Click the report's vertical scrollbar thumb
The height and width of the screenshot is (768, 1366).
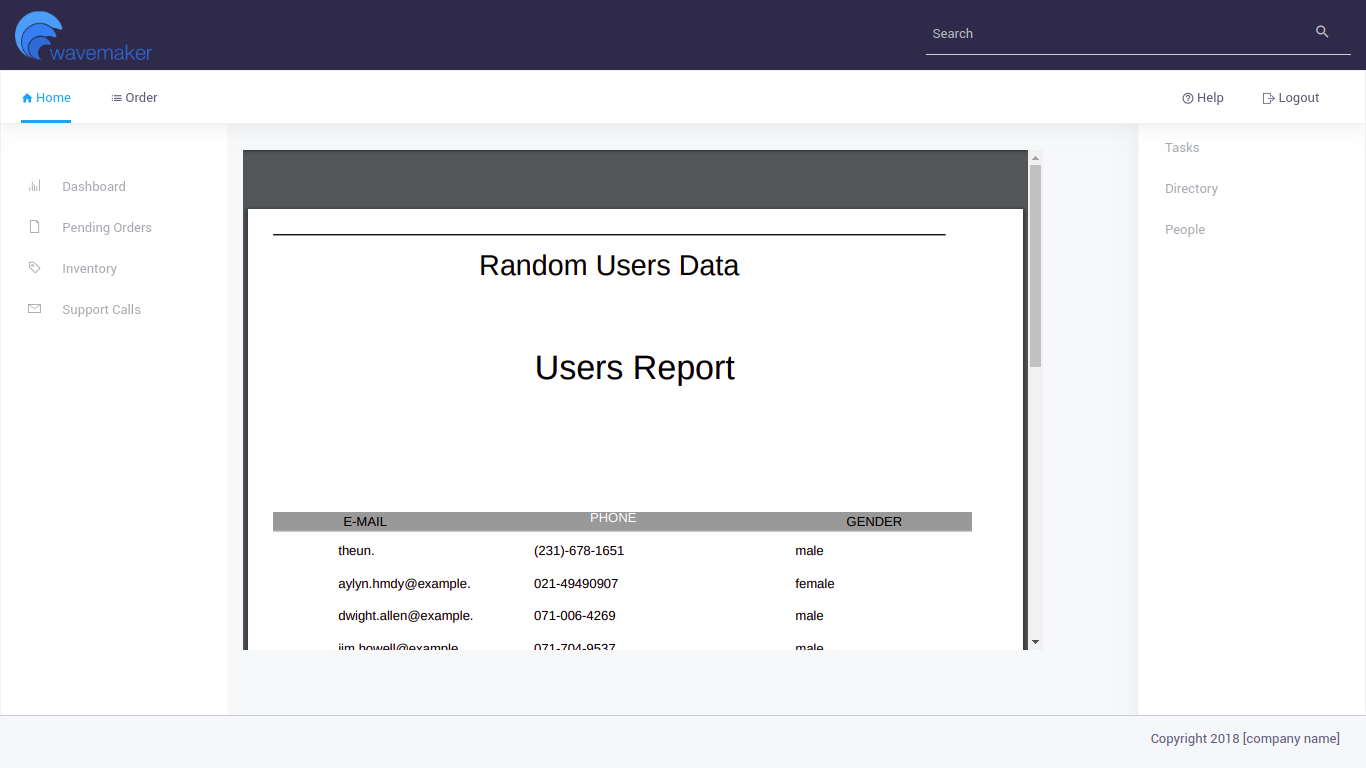tap(1035, 265)
